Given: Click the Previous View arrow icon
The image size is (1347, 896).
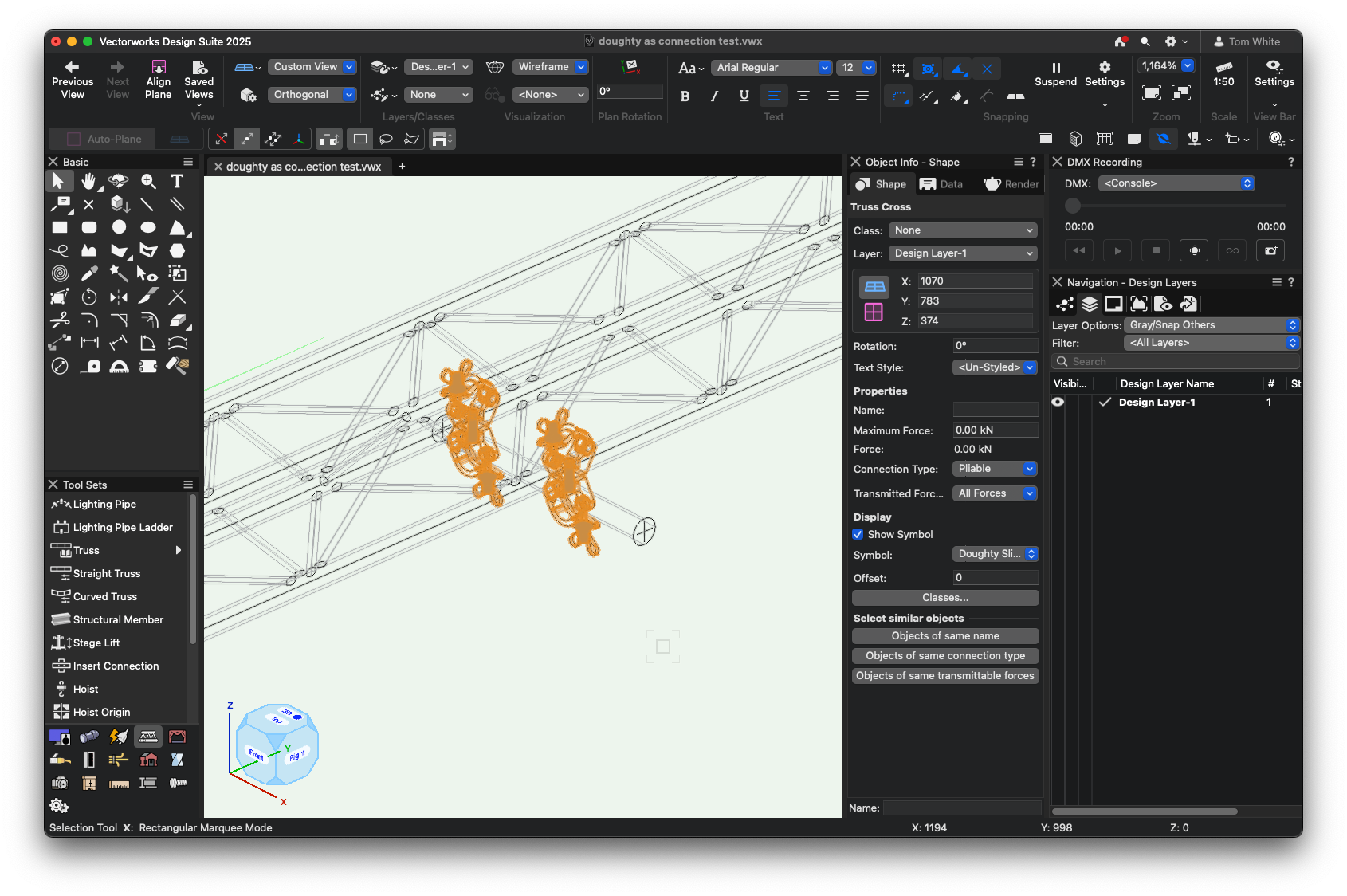Looking at the screenshot, I should (72, 67).
